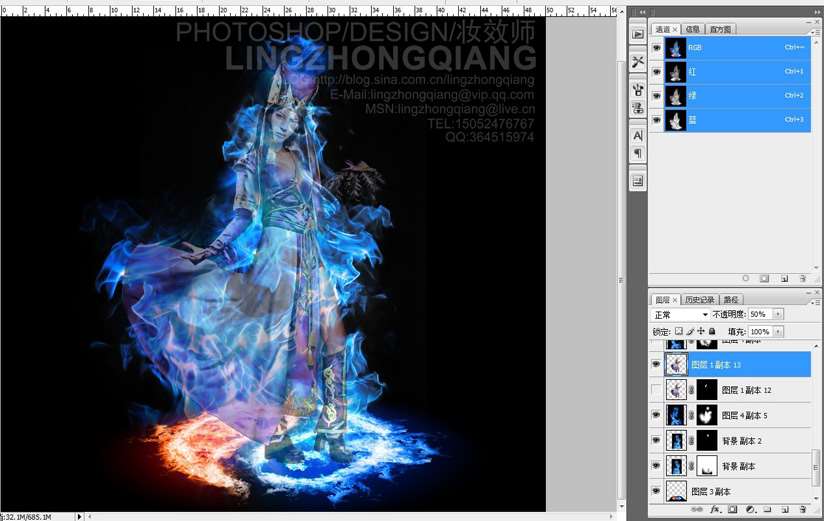Switch to the 直方图 (Histogram) tab
Viewport: 824px width, 521px height.
pos(720,29)
